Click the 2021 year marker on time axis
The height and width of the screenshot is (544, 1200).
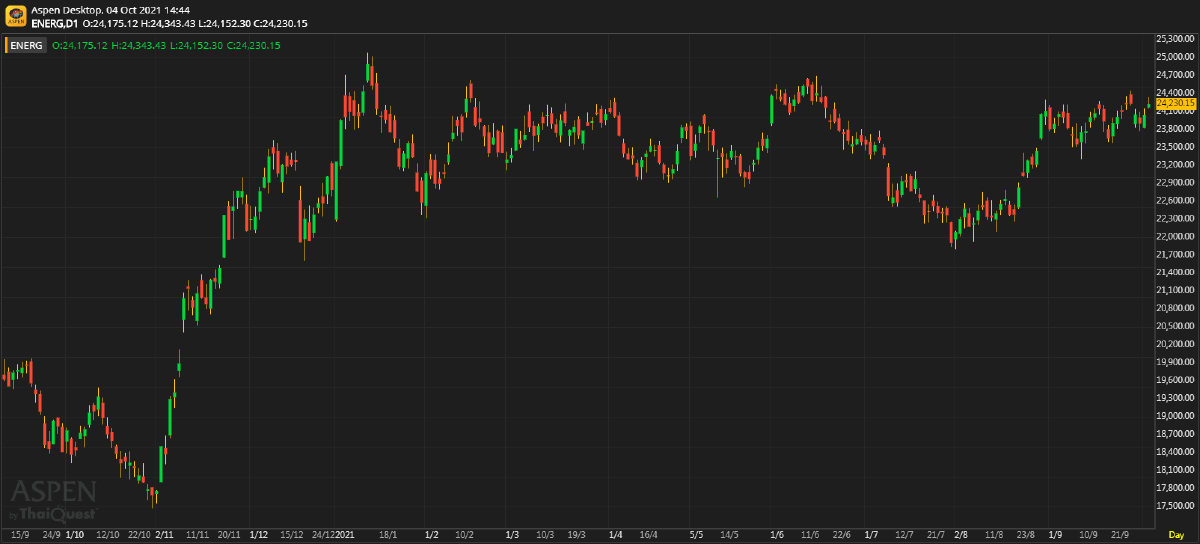tap(345, 535)
